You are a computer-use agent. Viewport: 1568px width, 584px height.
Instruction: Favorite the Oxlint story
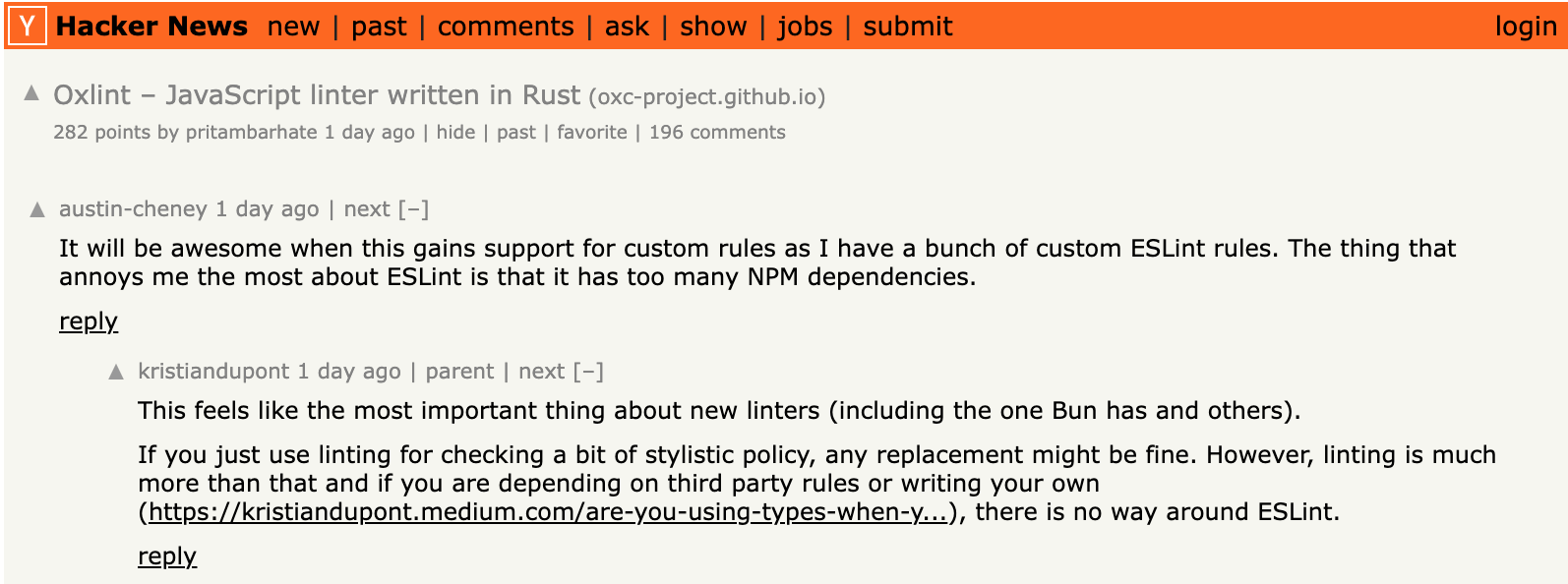click(592, 133)
